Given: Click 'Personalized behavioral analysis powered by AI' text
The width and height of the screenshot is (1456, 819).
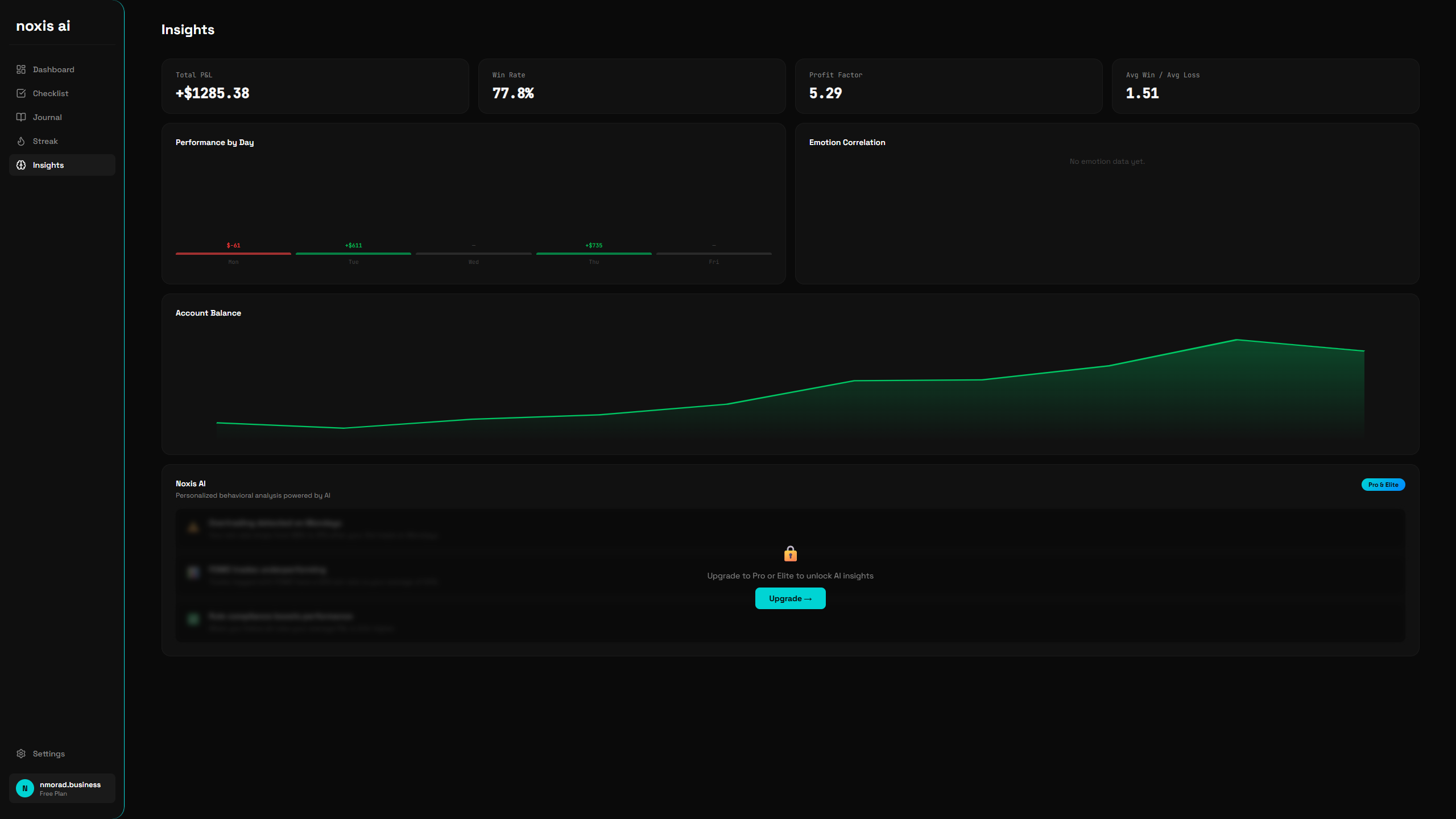Looking at the screenshot, I should pos(253,495).
